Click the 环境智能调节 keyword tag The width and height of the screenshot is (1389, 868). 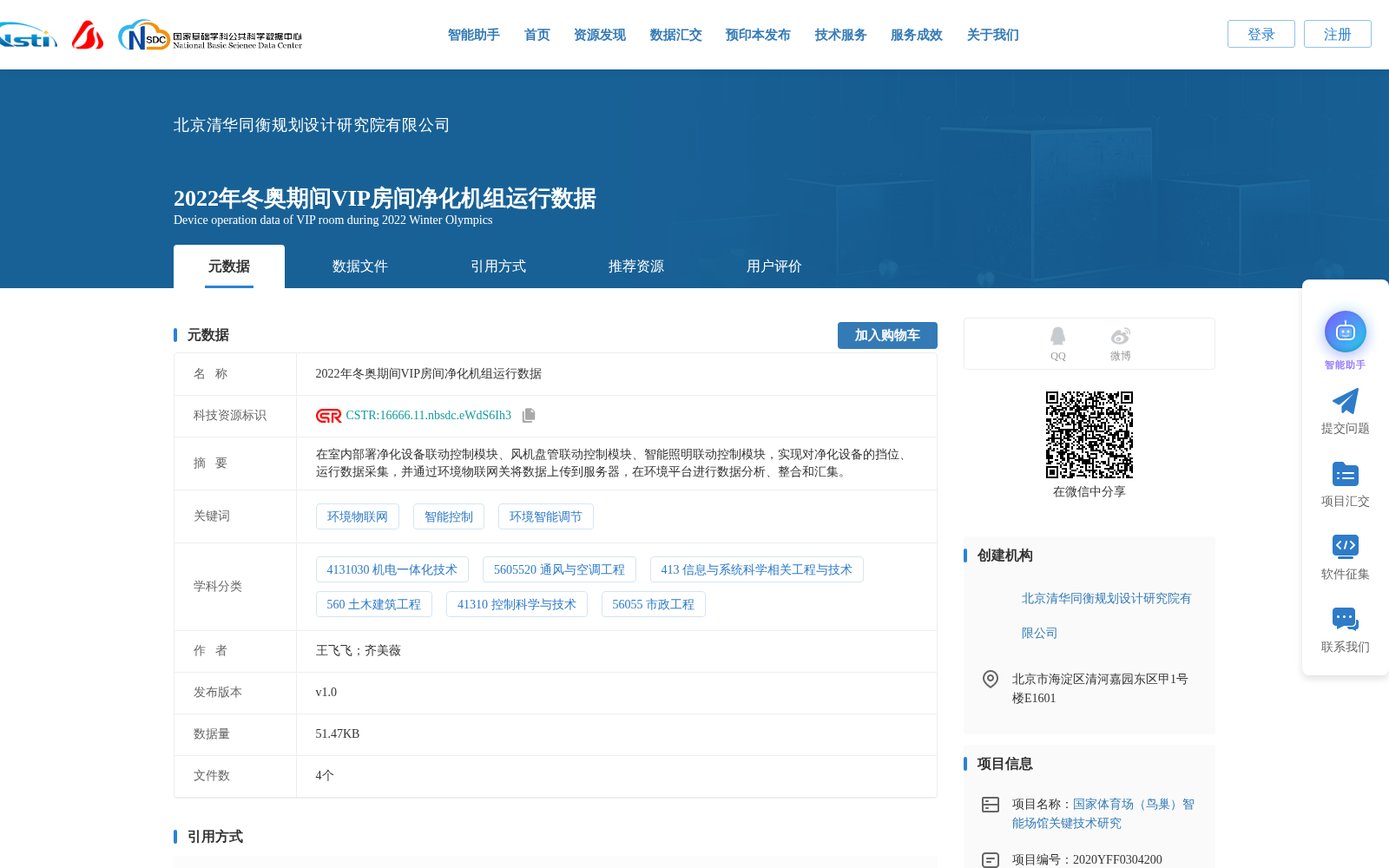point(546,516)
